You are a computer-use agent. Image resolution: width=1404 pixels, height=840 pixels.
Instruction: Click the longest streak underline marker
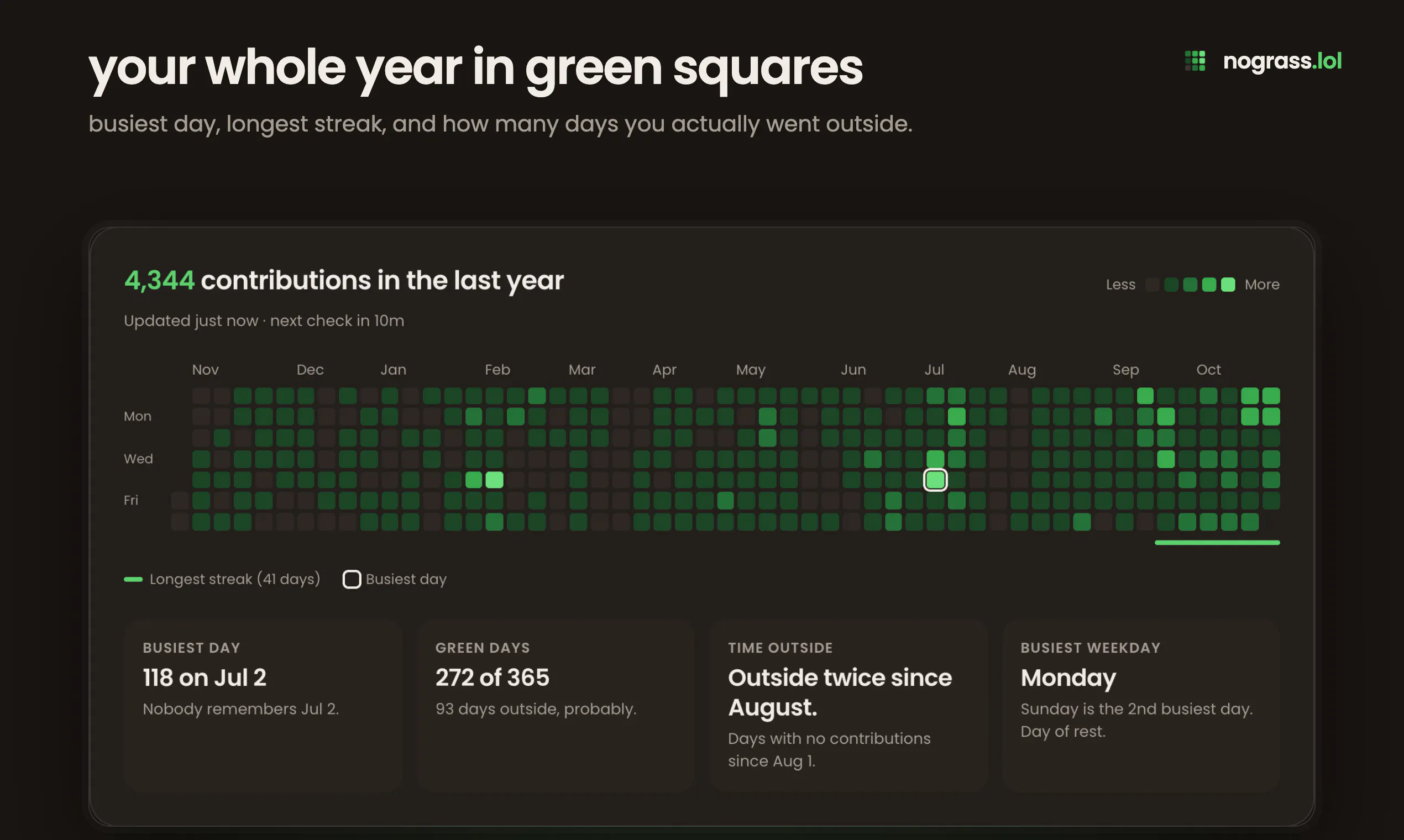coord(1217,542)
